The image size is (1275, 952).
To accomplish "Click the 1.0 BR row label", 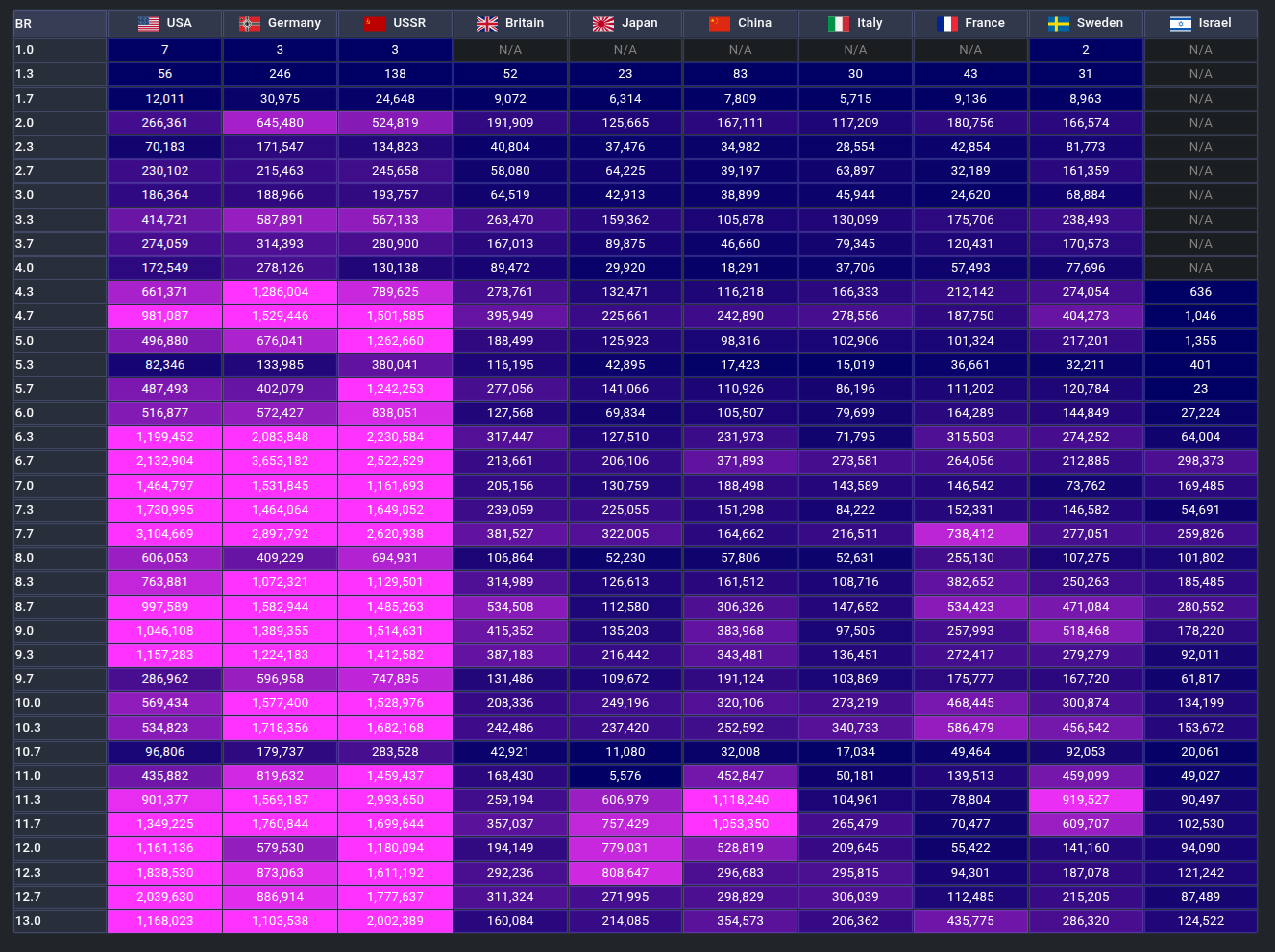I will (60, 50).
